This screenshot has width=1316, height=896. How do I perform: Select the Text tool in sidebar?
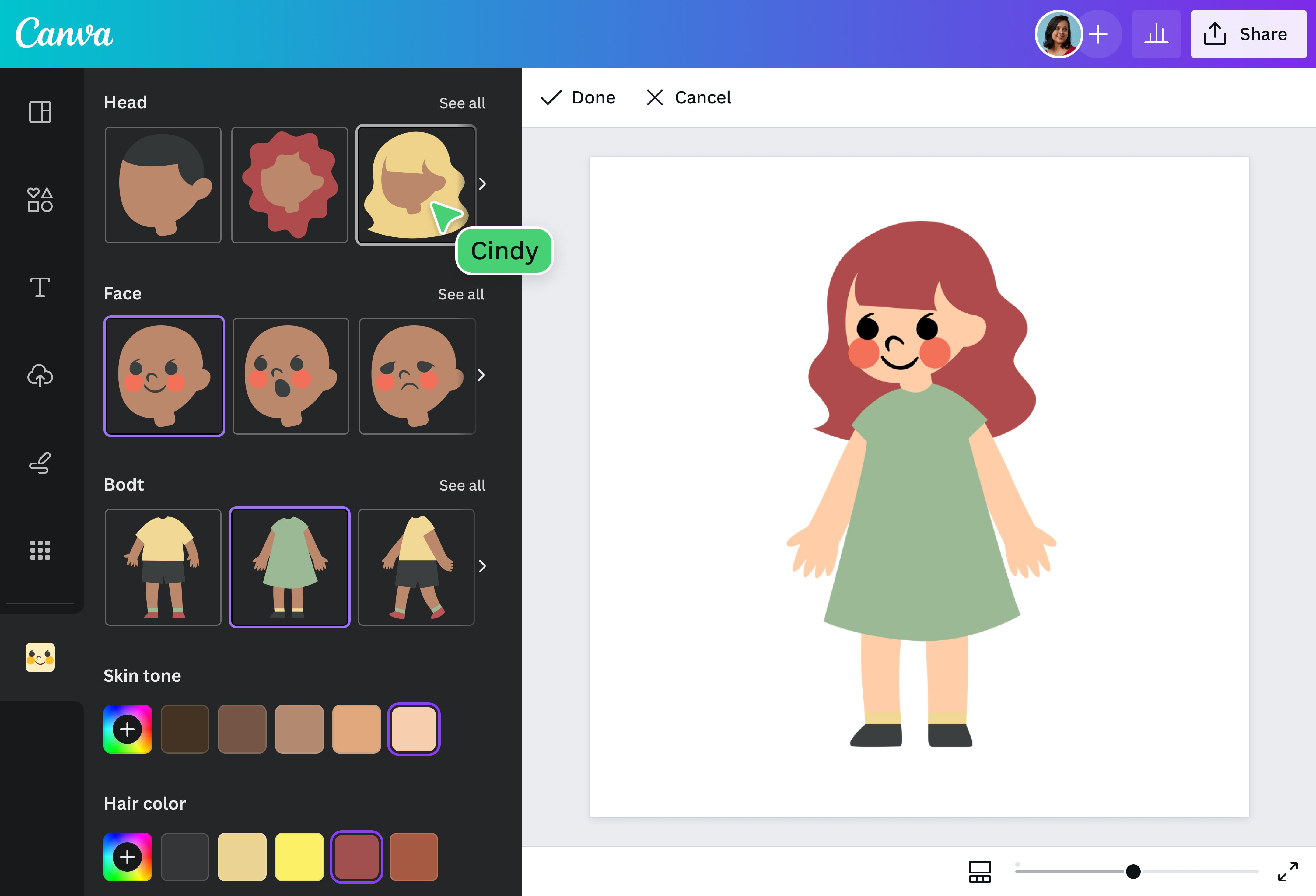40,287
